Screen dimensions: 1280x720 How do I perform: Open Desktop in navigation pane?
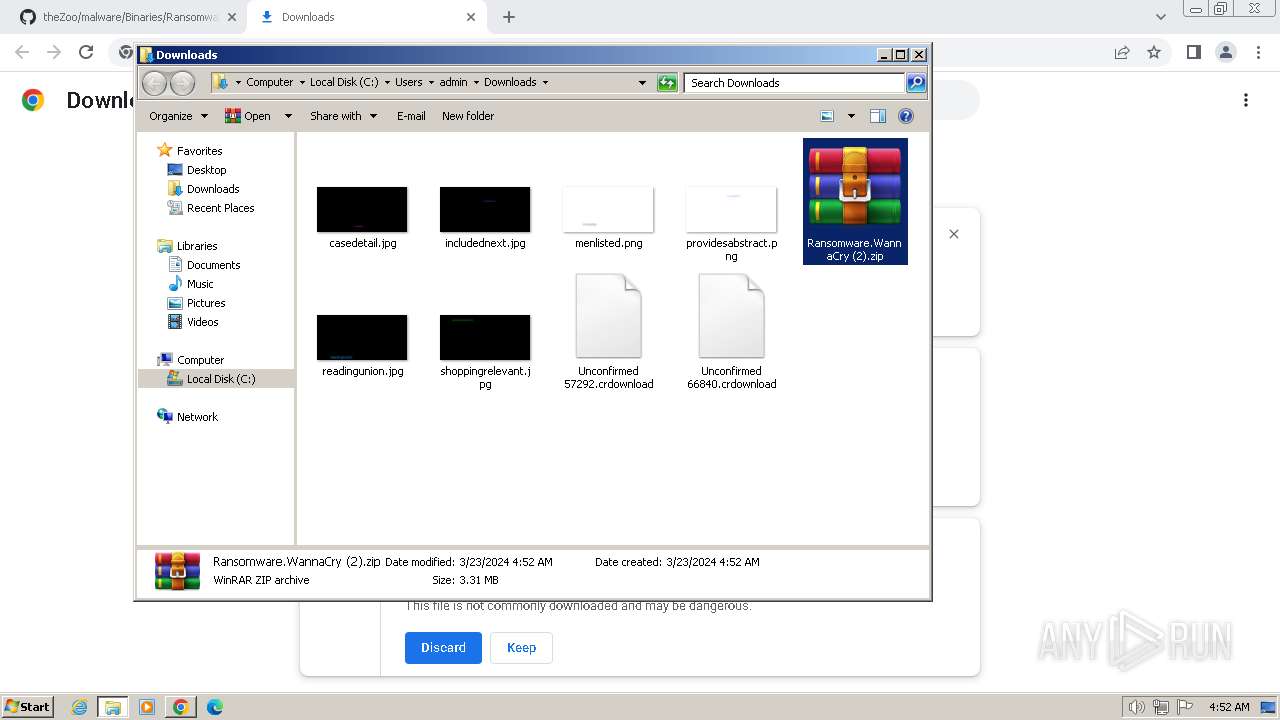[206, 170]
